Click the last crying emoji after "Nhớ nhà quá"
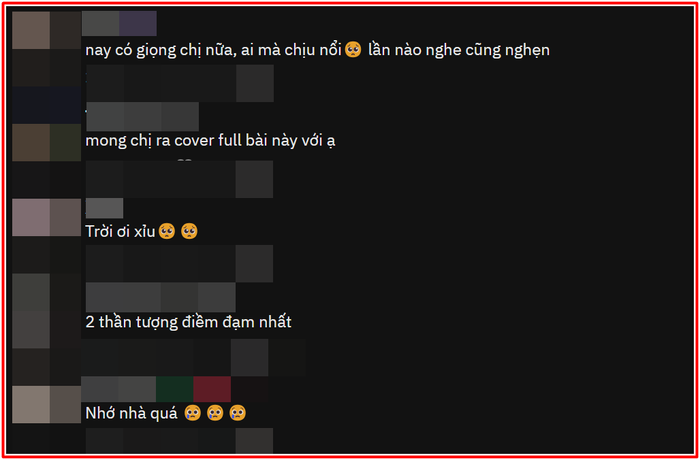The image size is (700, 460). pyautogui.click(x=238, y=413)
